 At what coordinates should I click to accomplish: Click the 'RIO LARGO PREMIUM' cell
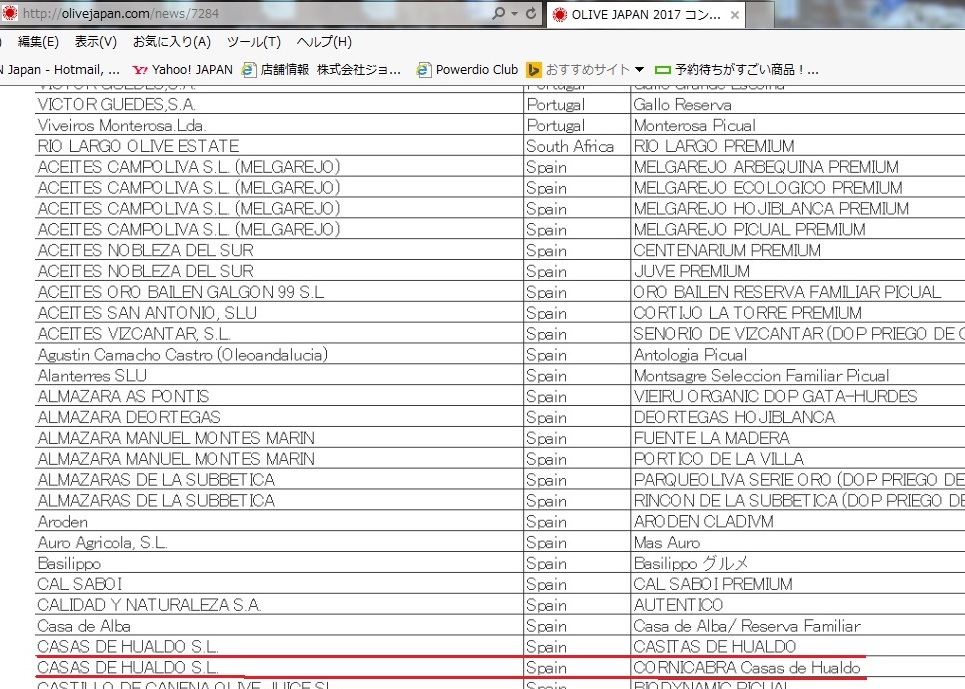point(798,146)
